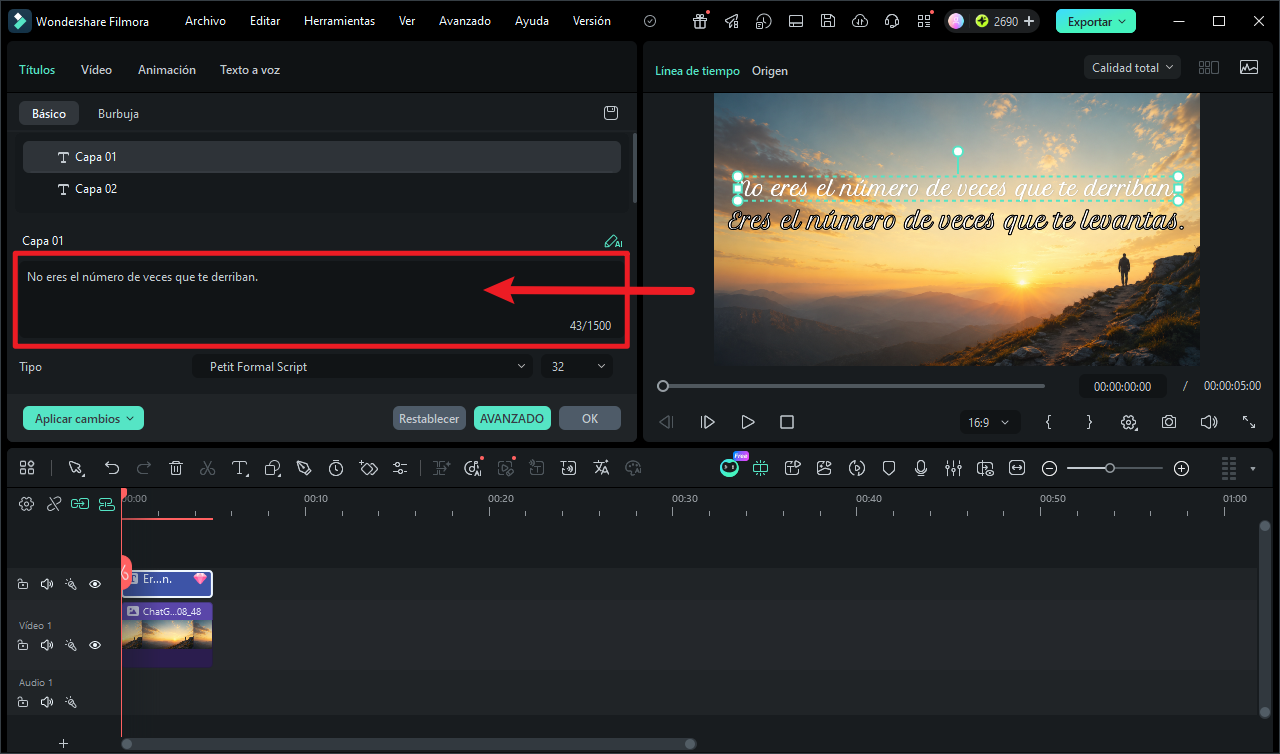Mute the Audio 1 track
This screenshot has height=754, width=1280.
pyautogui.click(x=46, y=702)
